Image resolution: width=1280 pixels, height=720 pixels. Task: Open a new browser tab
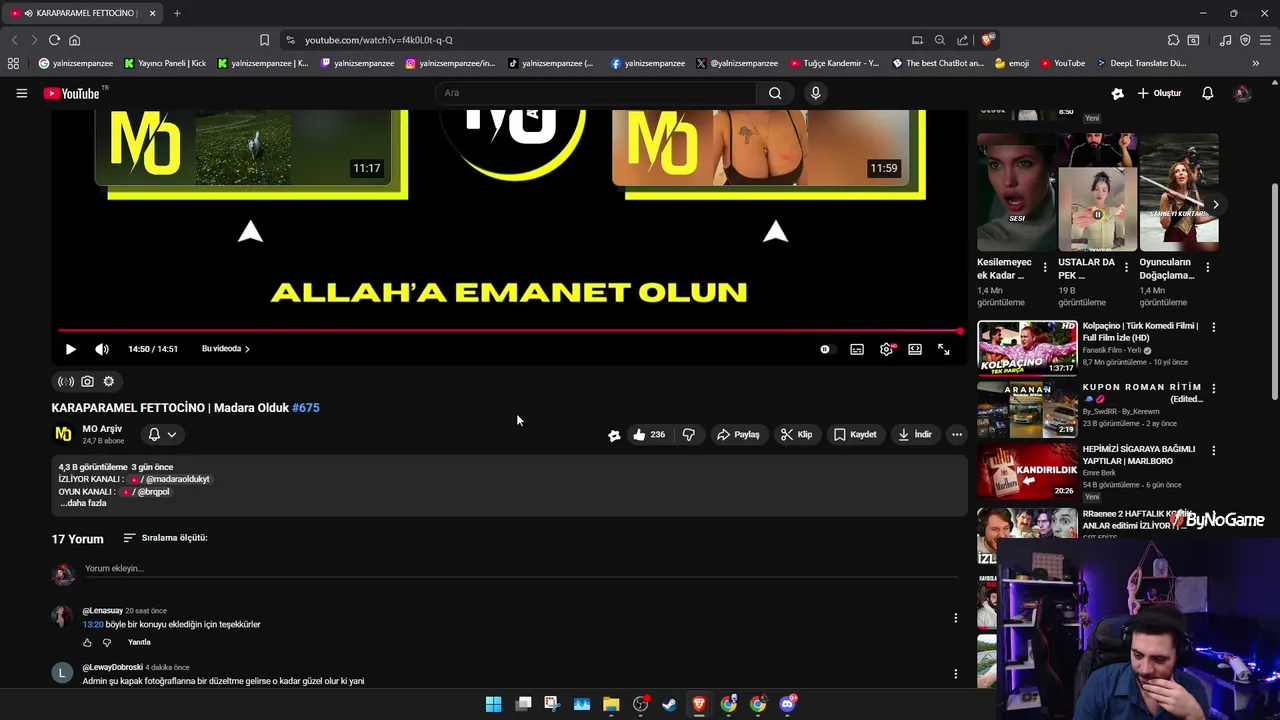(177, 13)
